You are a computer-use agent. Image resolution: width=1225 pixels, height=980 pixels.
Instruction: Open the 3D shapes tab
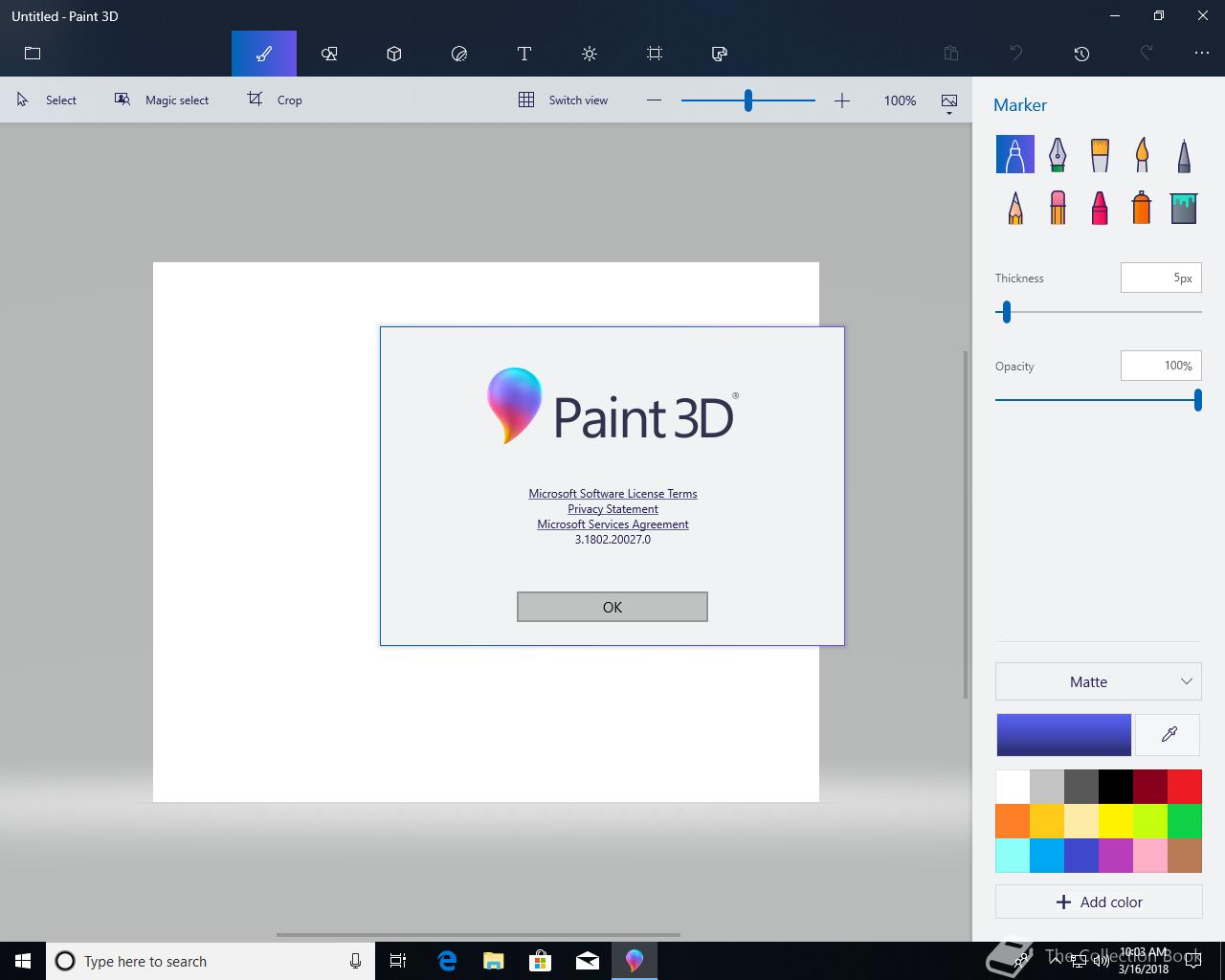[x=394, y=54]
